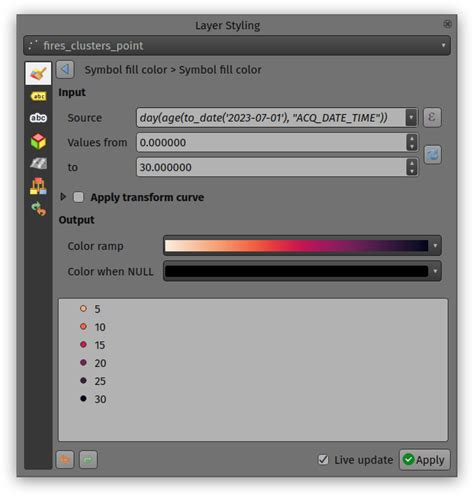Toggle the Live update checkbox
The height and width of the screenshot is (496, 474).
323,460
